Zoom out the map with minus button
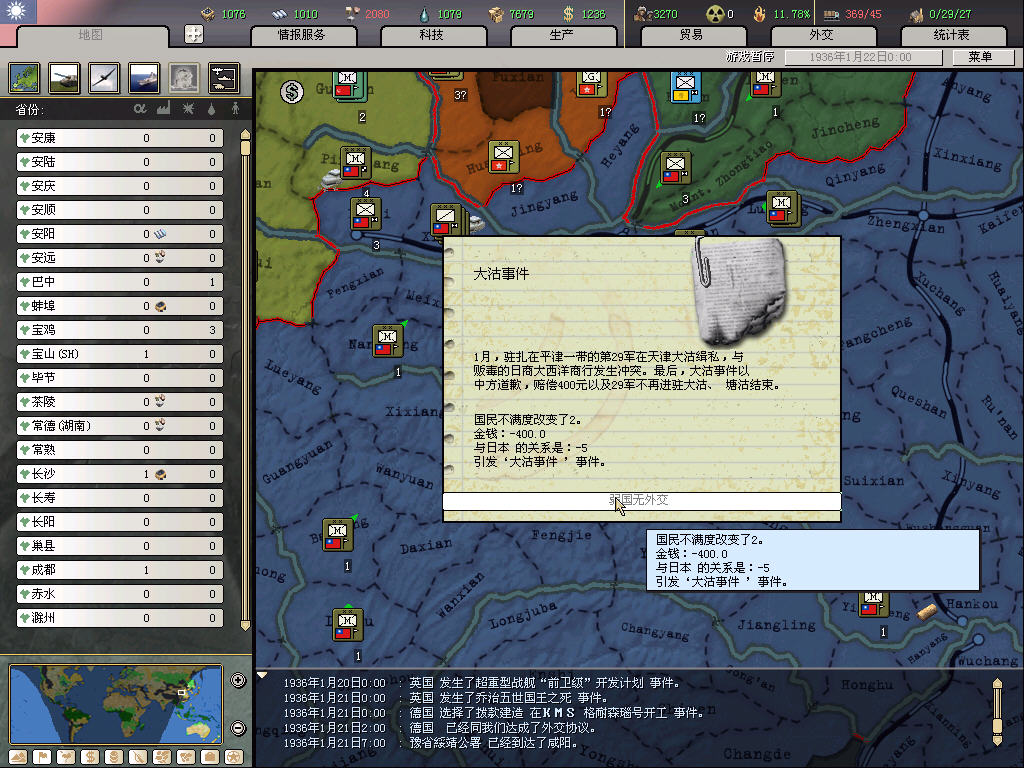 [238, 728]
